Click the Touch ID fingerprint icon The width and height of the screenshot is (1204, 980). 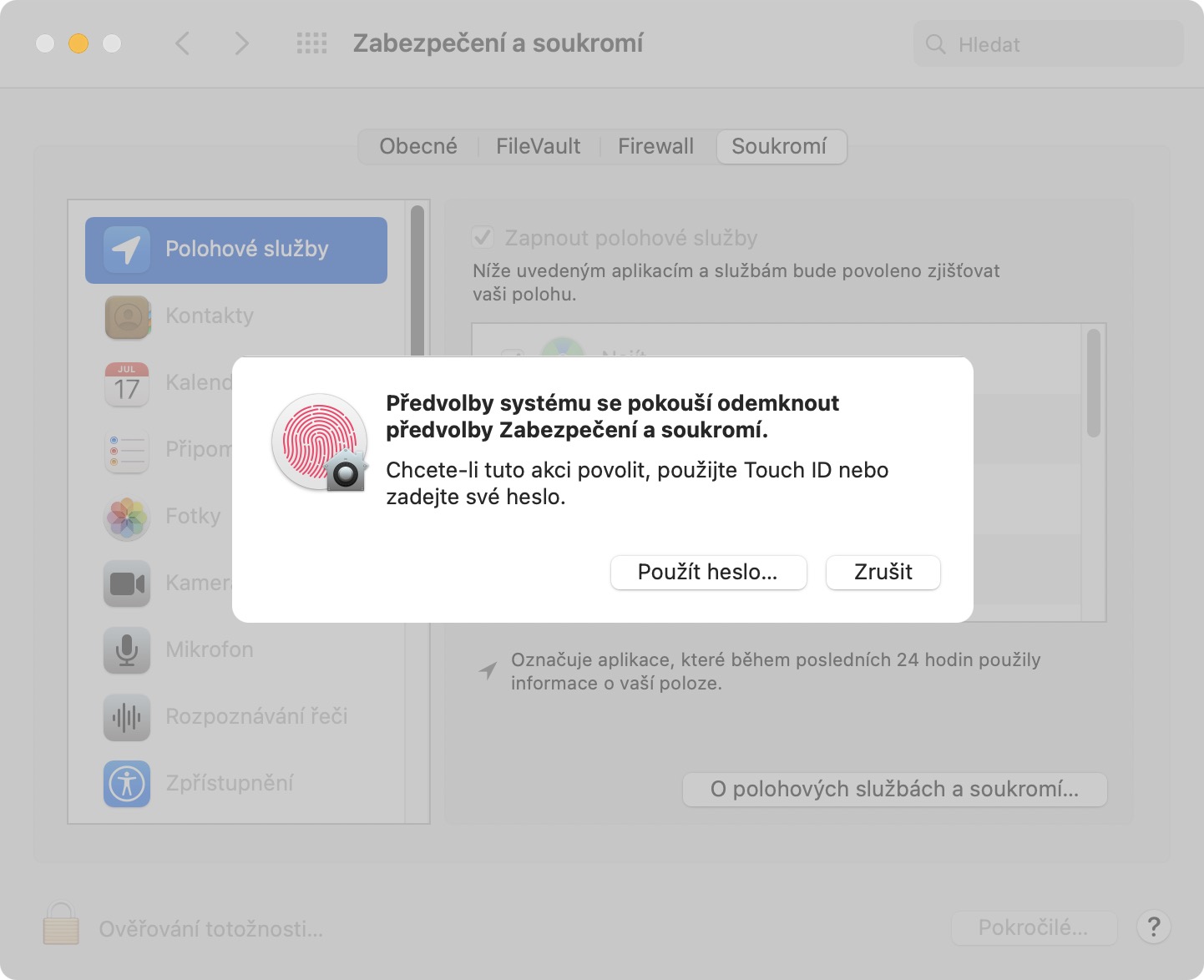[x=320, y=442]
